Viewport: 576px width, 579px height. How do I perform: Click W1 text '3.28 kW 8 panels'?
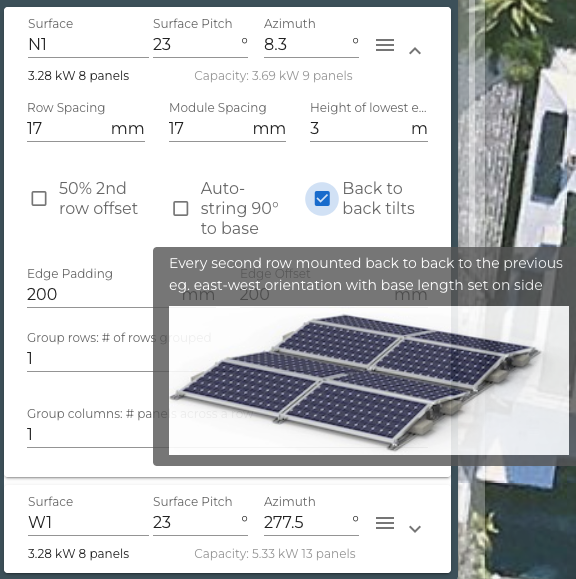tap(78, 554)
